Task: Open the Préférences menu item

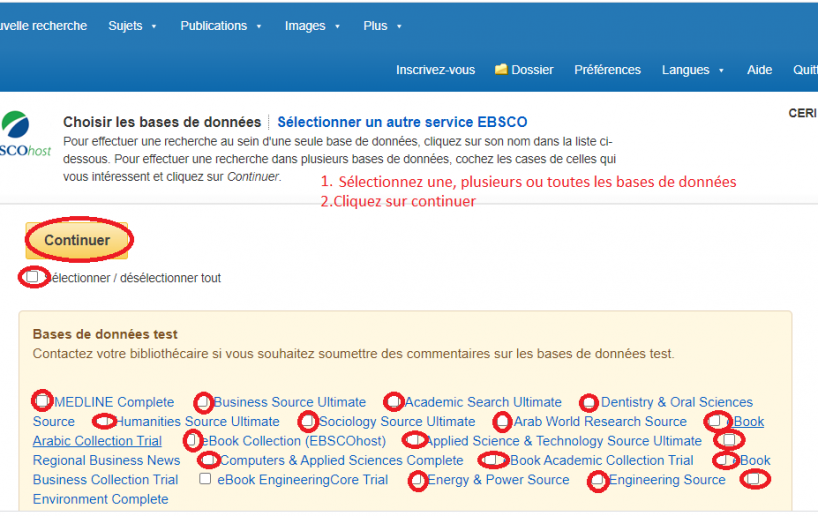Action: click(607, 70)
